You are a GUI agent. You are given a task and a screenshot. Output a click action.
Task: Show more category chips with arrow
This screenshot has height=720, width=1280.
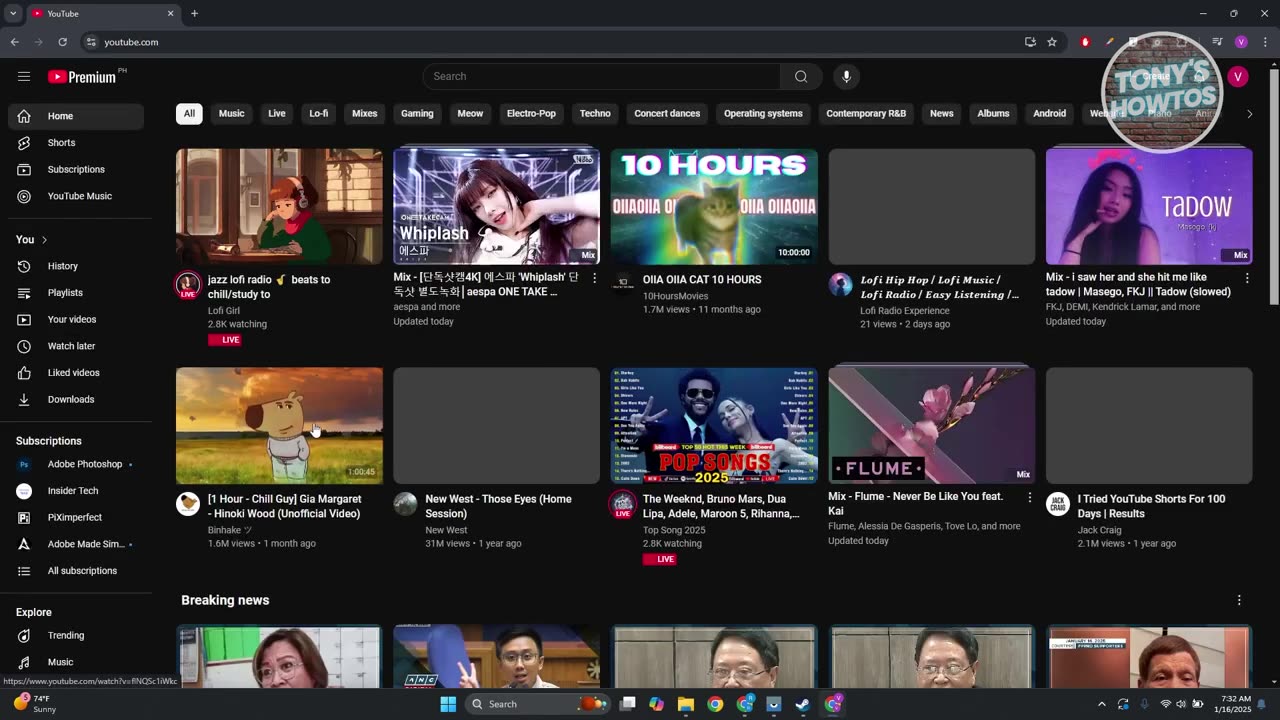tap(1249, 114)
